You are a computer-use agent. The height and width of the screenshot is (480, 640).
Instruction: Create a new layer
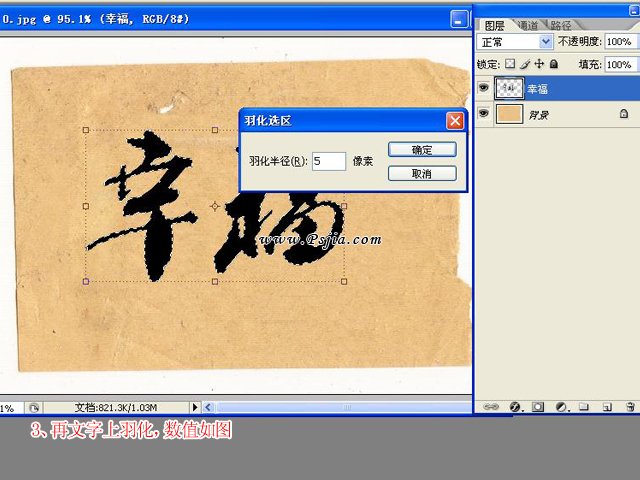click(x=607, y=407)
